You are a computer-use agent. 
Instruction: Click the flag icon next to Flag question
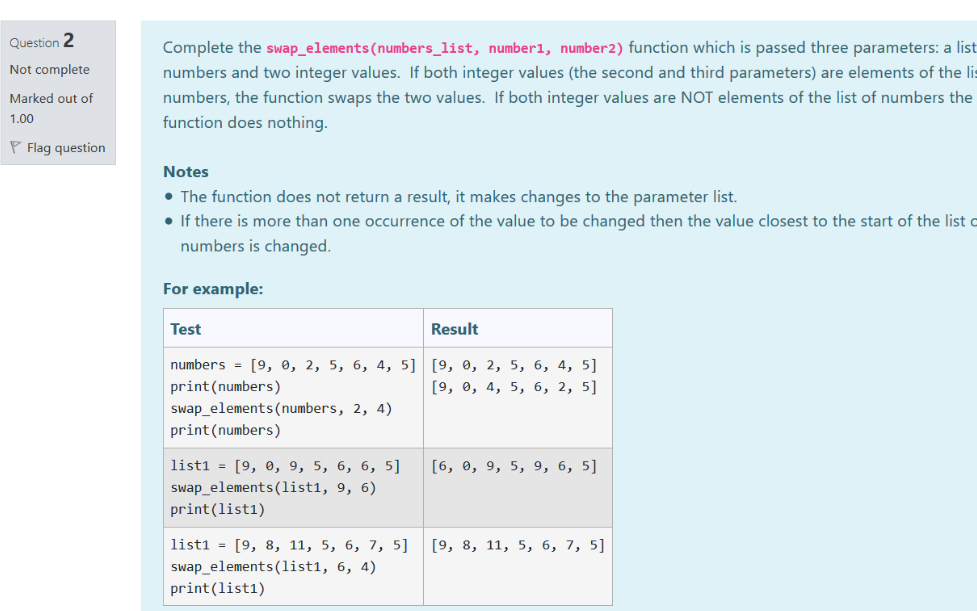point(16,147)
